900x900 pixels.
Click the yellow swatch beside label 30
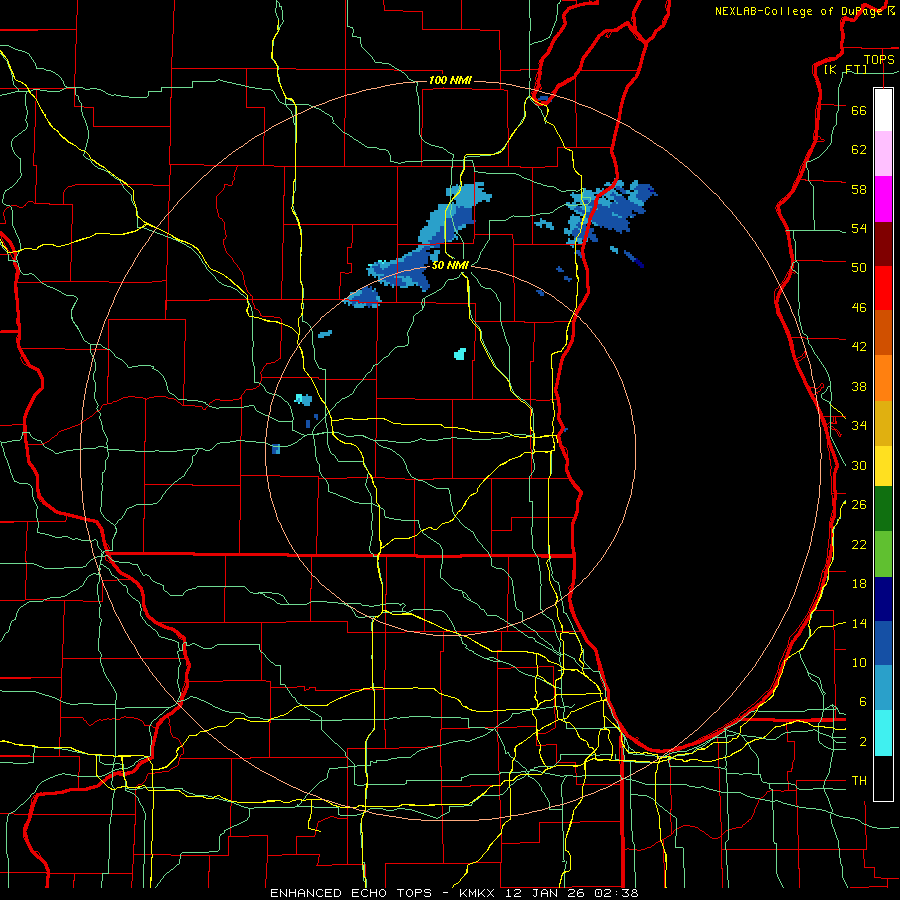pos(883,466)
